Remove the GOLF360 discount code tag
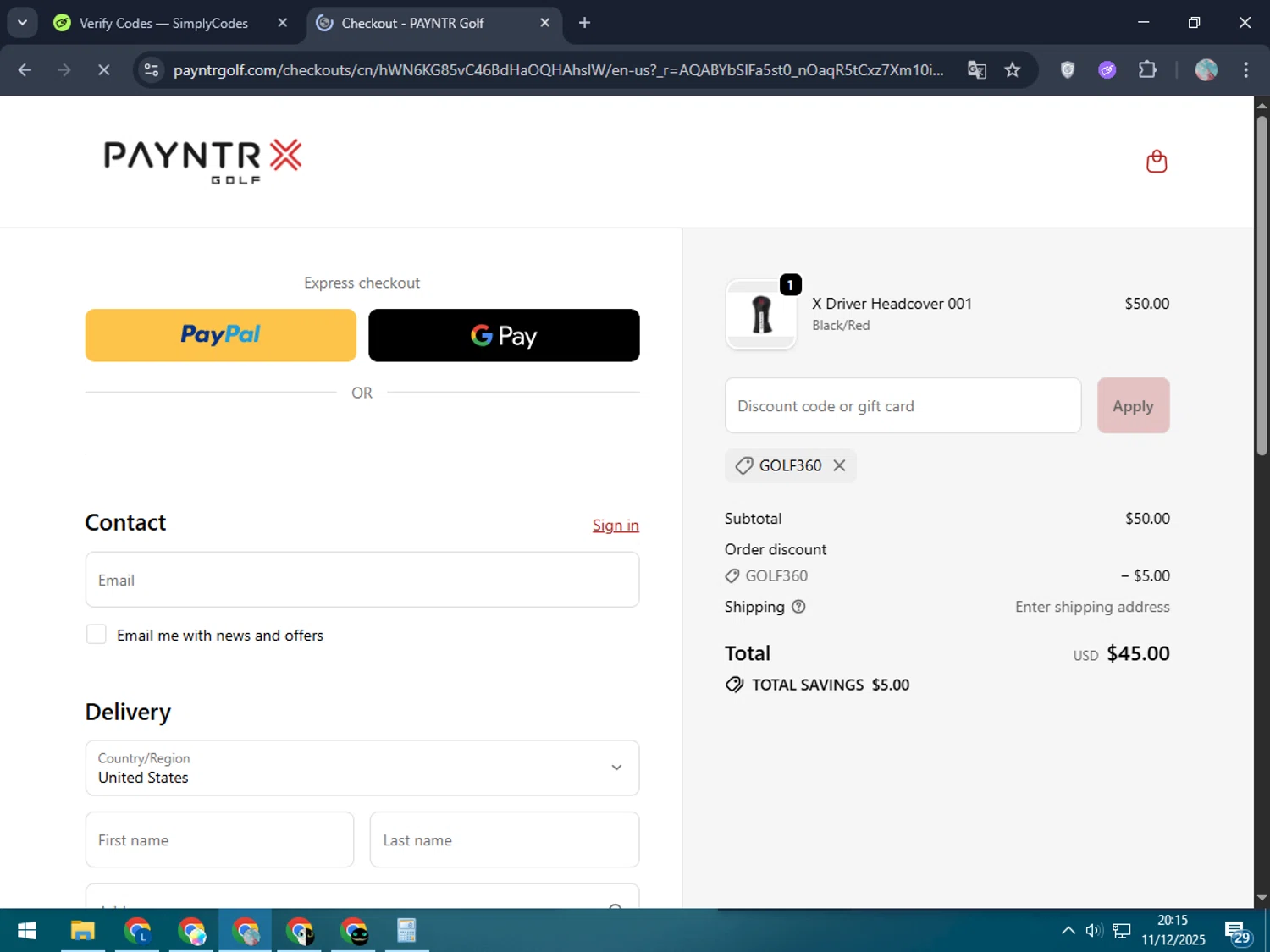The width and height of the screenshot is (1270, 952). click(x=839, y=465)
